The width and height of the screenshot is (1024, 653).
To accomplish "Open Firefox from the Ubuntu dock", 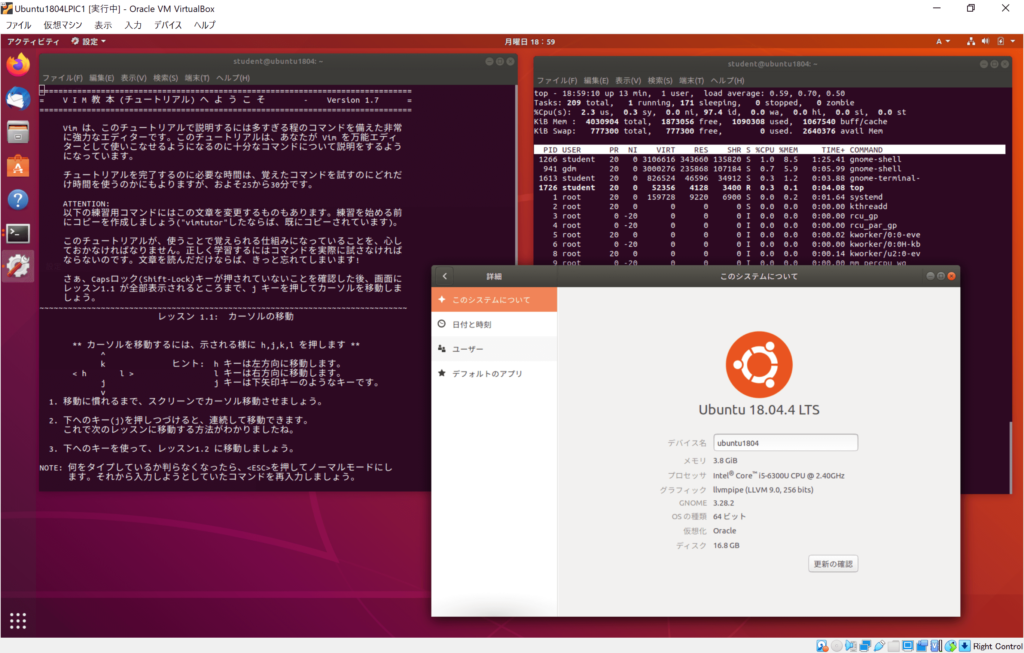I will click(x=18, y=65).
